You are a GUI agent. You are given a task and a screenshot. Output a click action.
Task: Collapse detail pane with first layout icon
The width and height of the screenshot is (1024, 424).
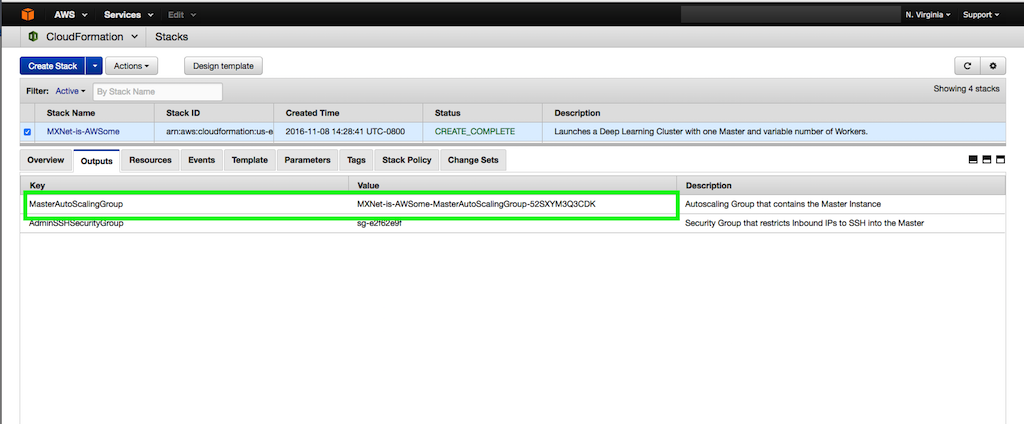coord(973,159)
